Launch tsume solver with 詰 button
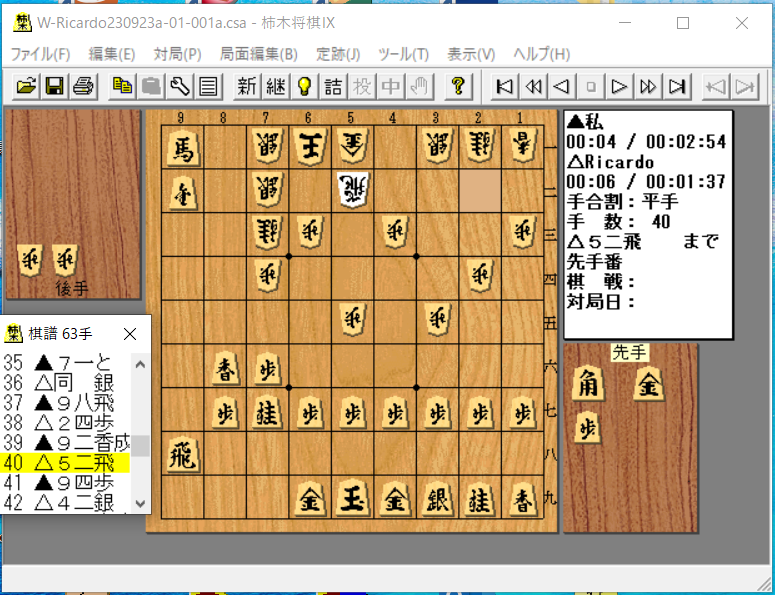 tap(333, 87)
